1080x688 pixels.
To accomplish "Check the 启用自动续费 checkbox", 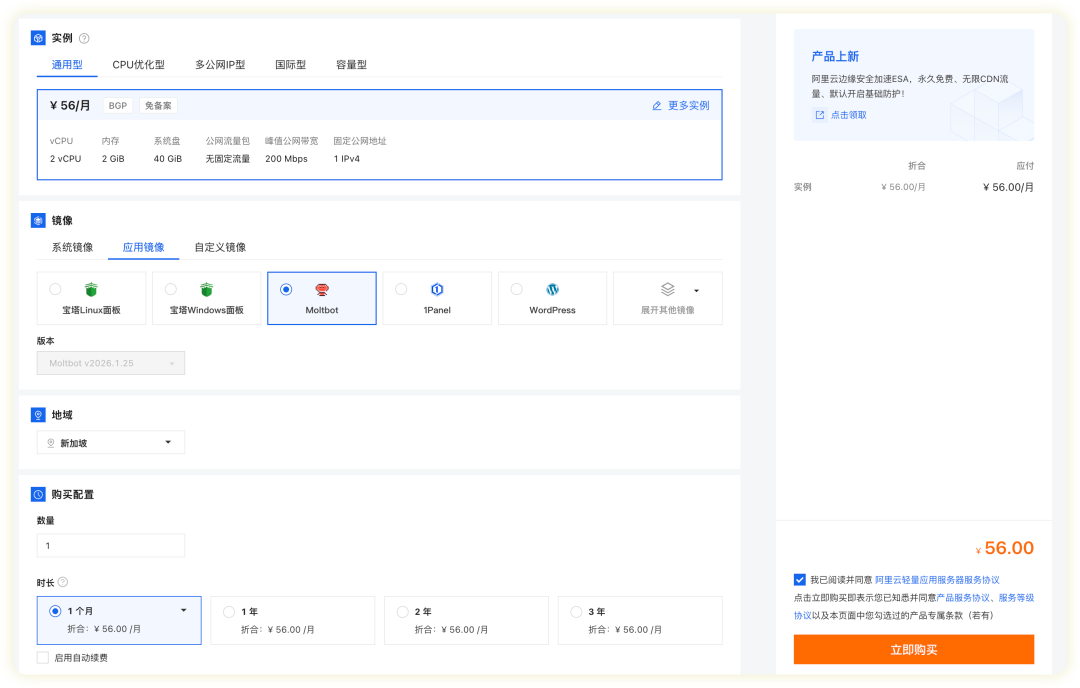I will coord(44,657).
